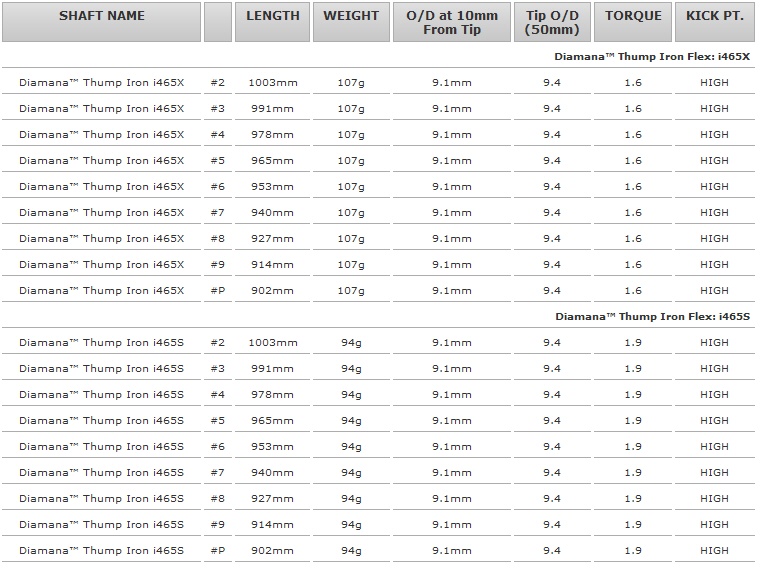This screenshot has height=568, width=763.
Task: Click 914mm in the i465X section
Action: click(x=272, y=265)
